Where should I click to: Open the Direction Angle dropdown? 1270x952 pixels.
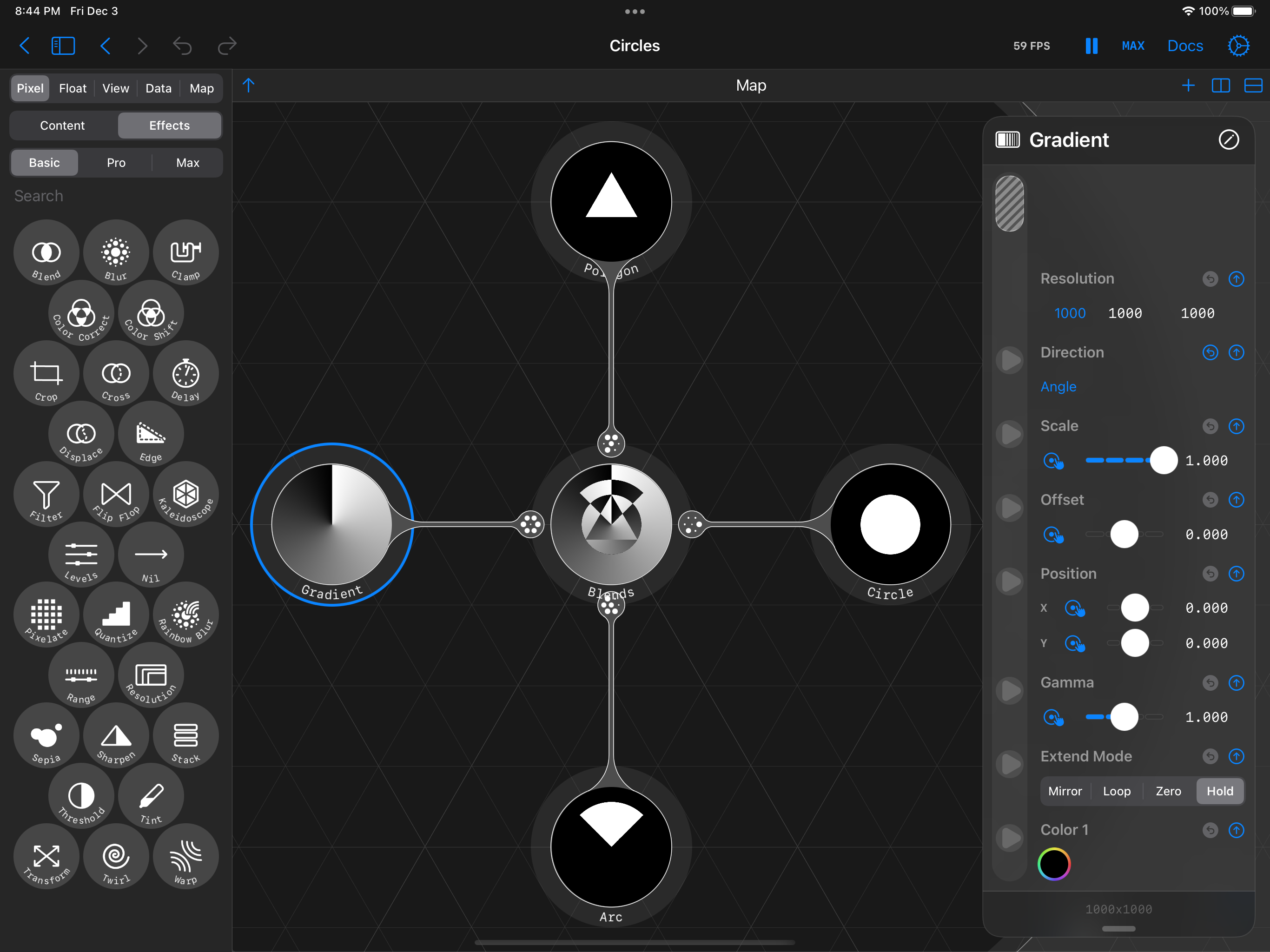(1058, 386)
